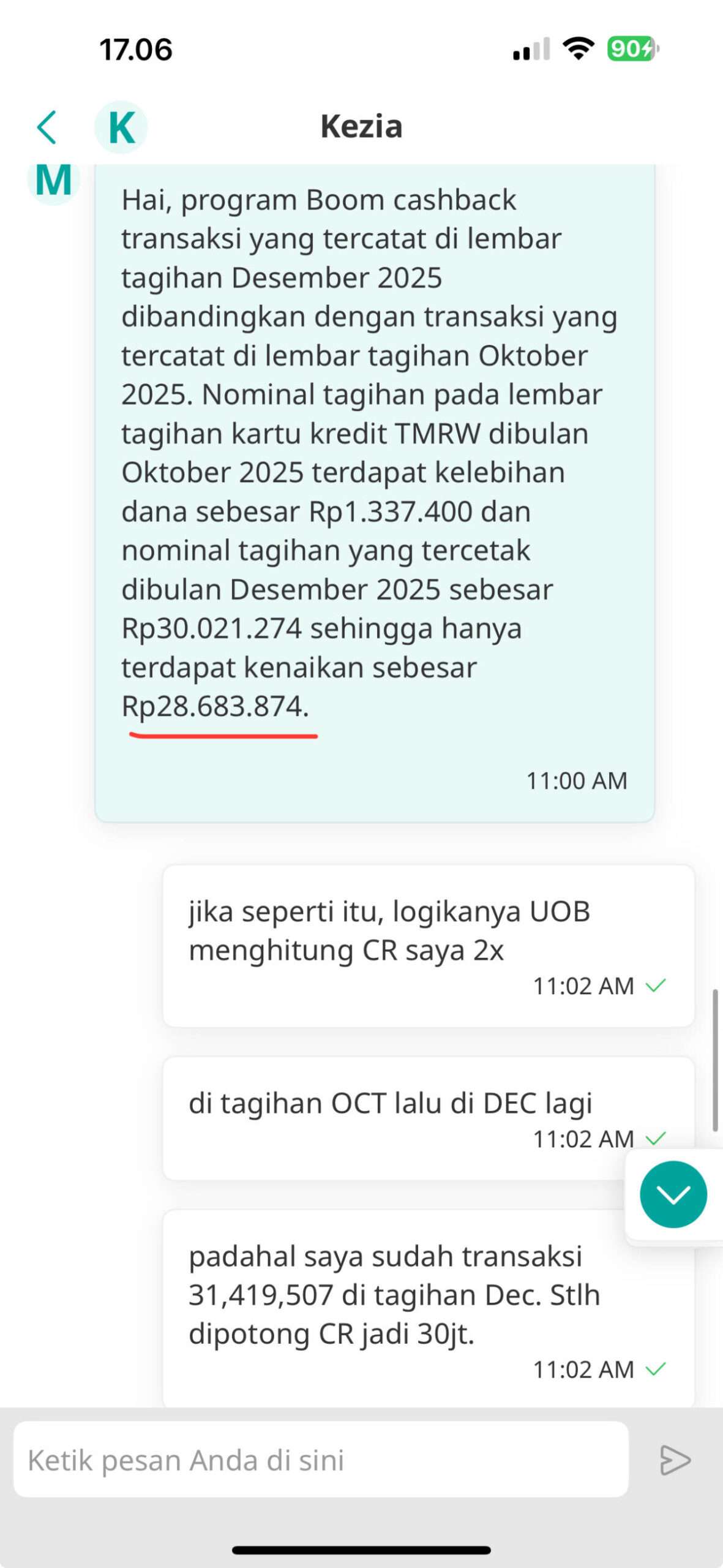Tap the 11:00 AM message timestamp
This screenshot has height=1568, width=723.
point(577,781)
